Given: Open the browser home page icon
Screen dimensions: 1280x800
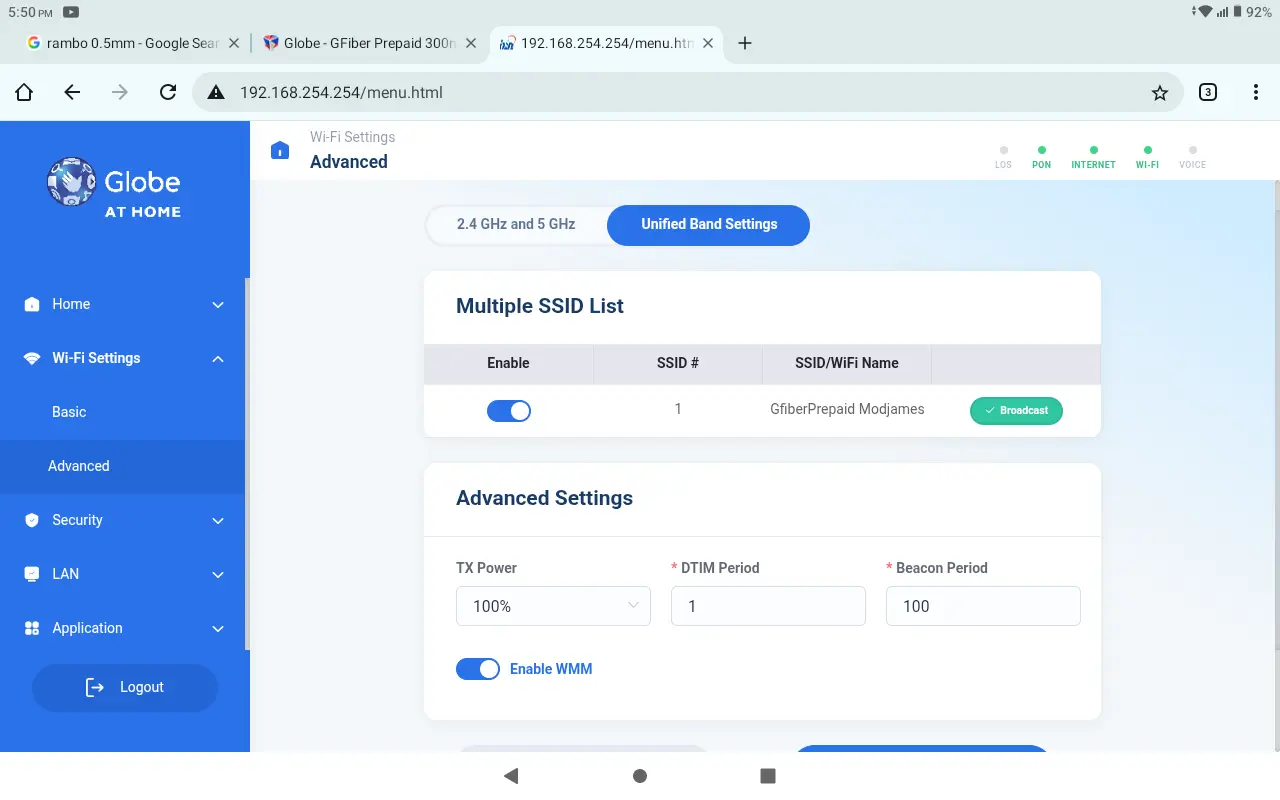Looking at the screenshot, I should (x=24, y=92).
